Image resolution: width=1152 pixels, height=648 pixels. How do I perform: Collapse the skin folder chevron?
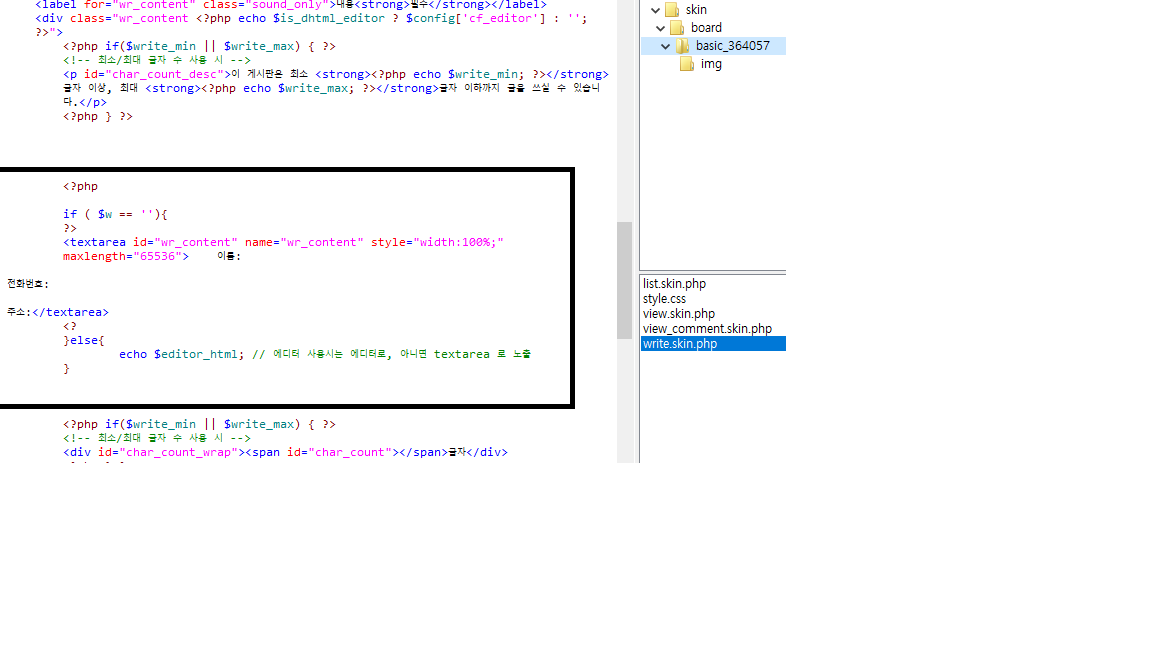coord(655,10)
